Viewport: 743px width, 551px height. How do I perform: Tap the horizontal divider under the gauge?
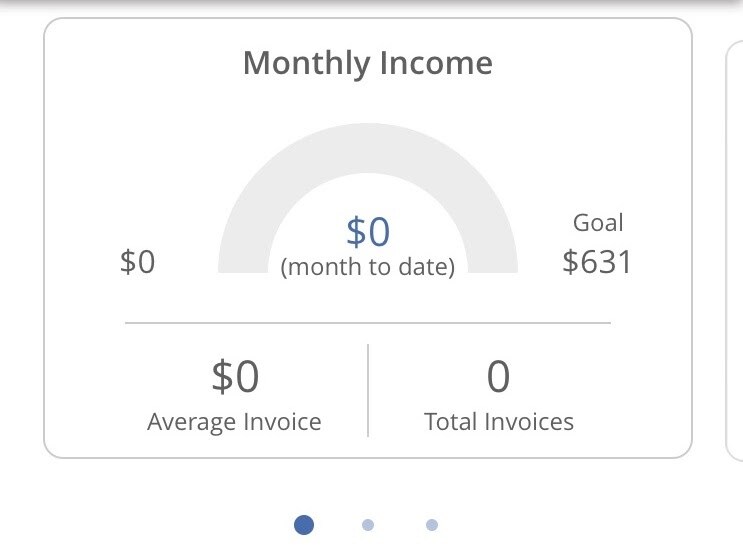367,323
